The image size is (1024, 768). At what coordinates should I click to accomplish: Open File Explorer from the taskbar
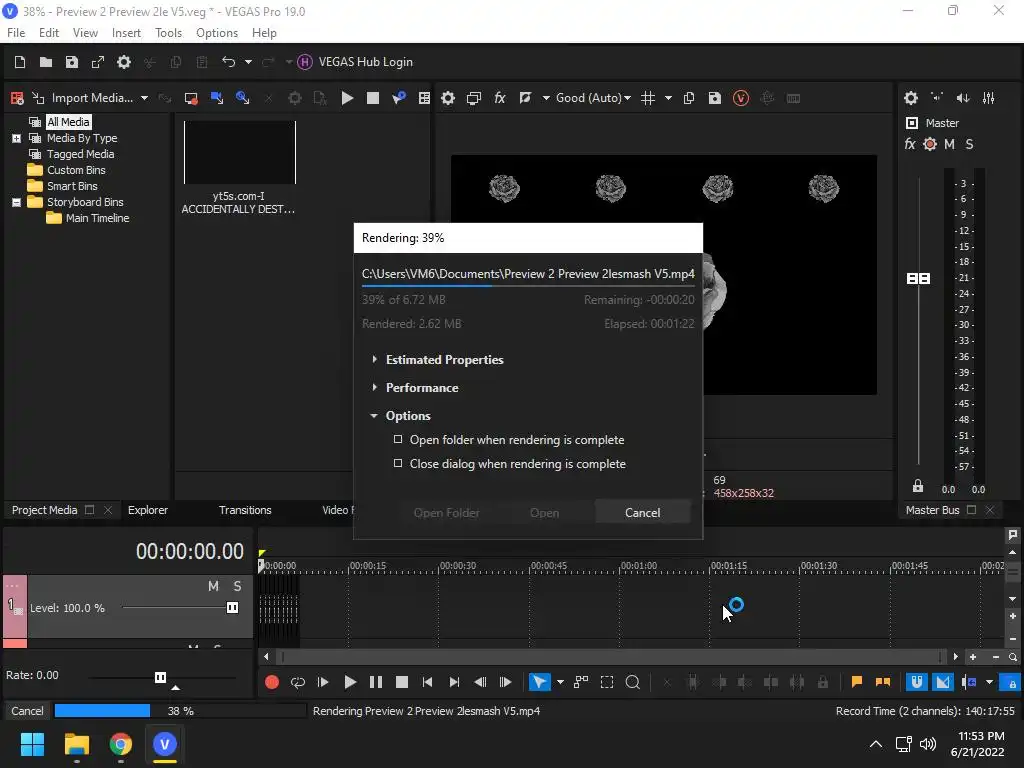(77, 744)
